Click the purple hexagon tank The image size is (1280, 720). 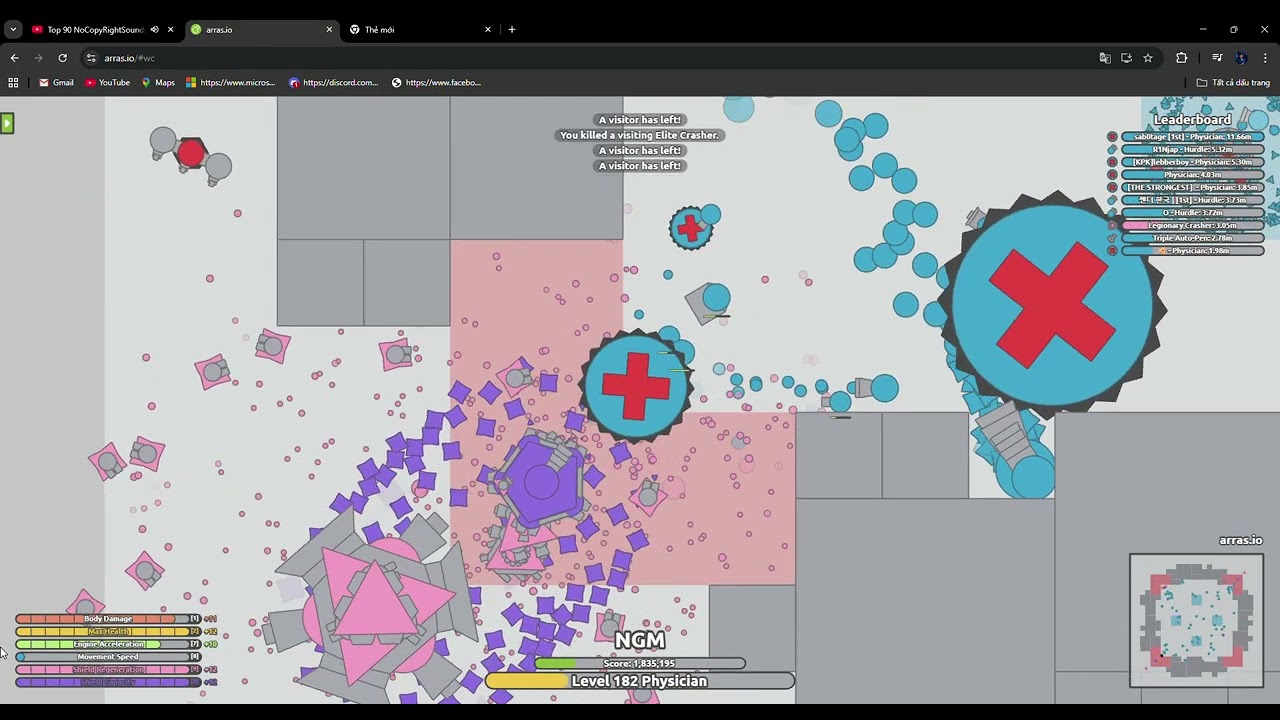pyautogui.click(x=541, y=482)
